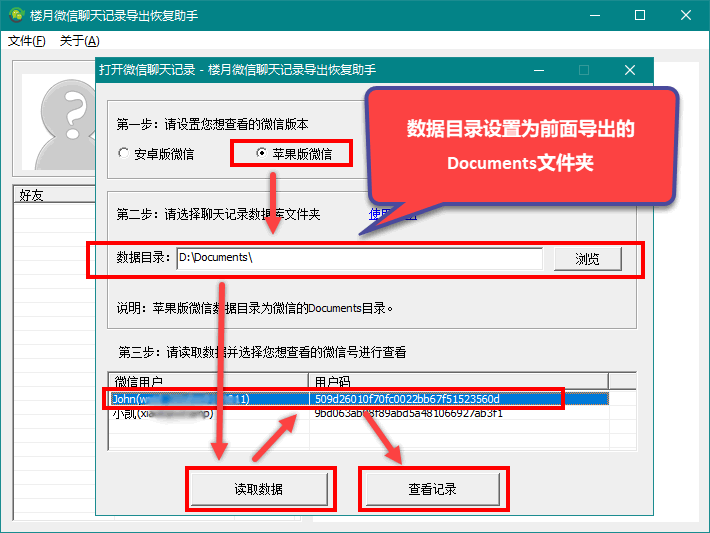Close the 打开微信聊天记录 dialog

tap(629, 70)
